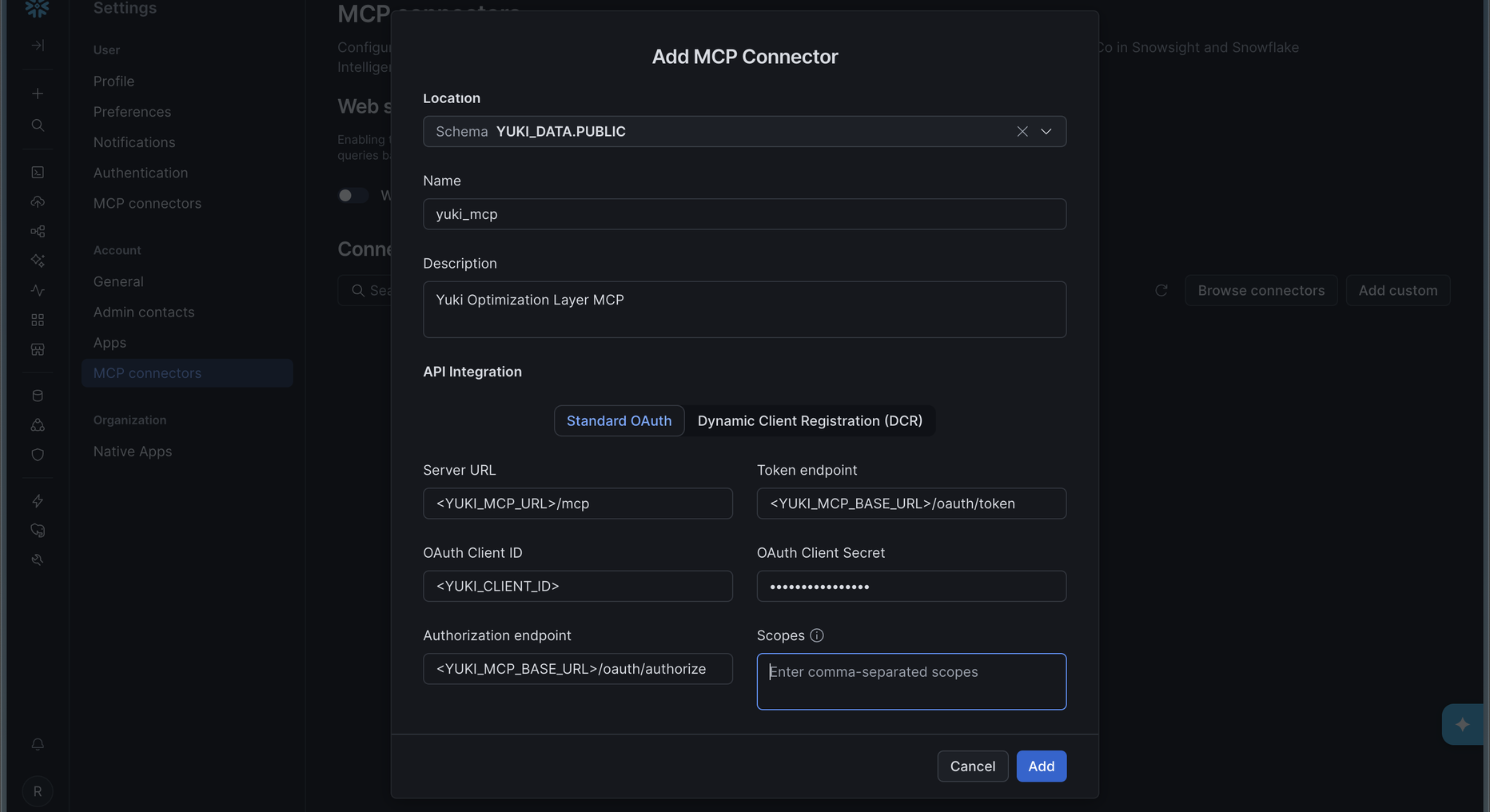Click Browse connectors button

pyautogui.click(x=1261, y=290)
